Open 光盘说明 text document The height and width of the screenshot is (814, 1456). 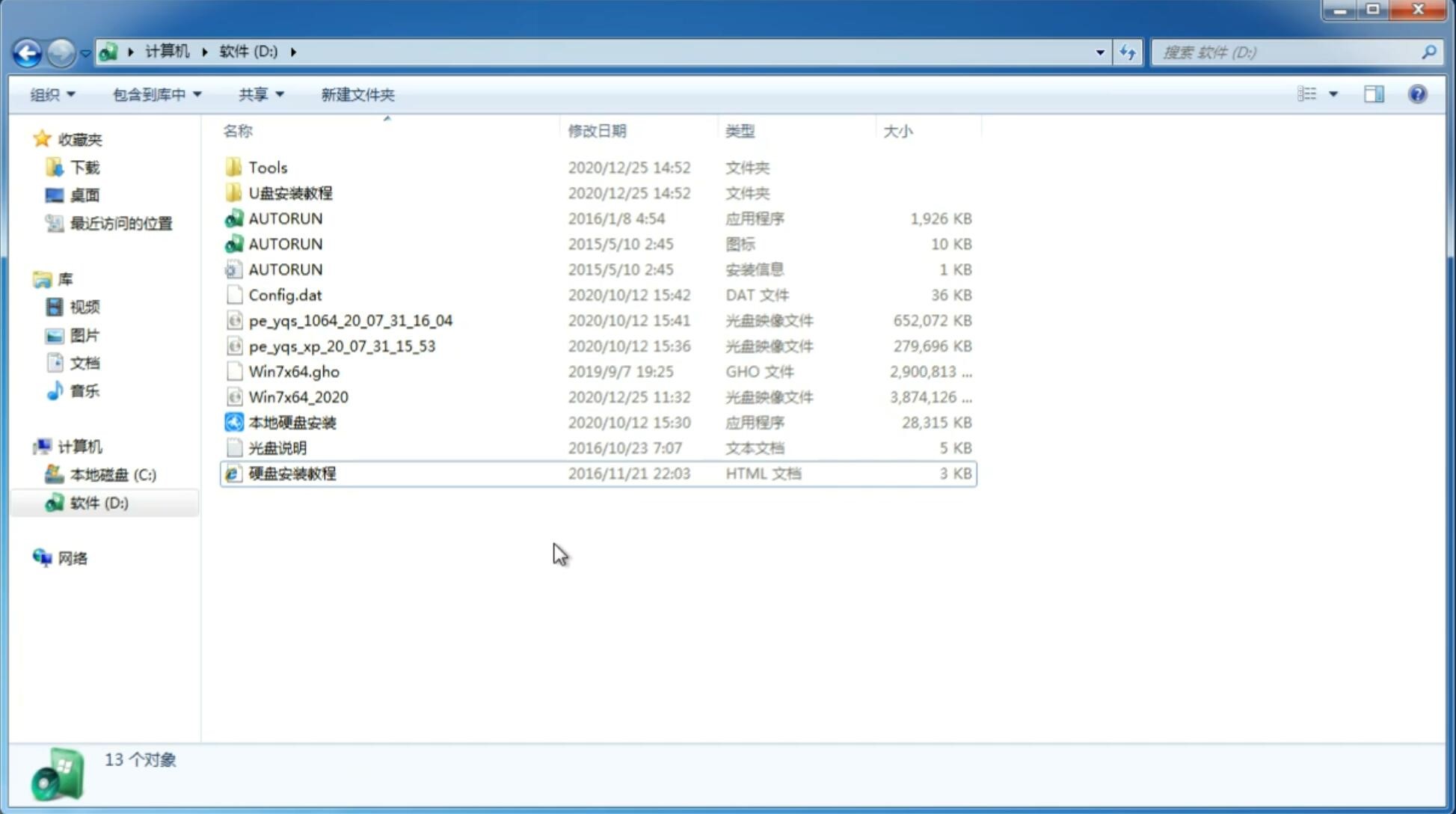coord(277,447)
